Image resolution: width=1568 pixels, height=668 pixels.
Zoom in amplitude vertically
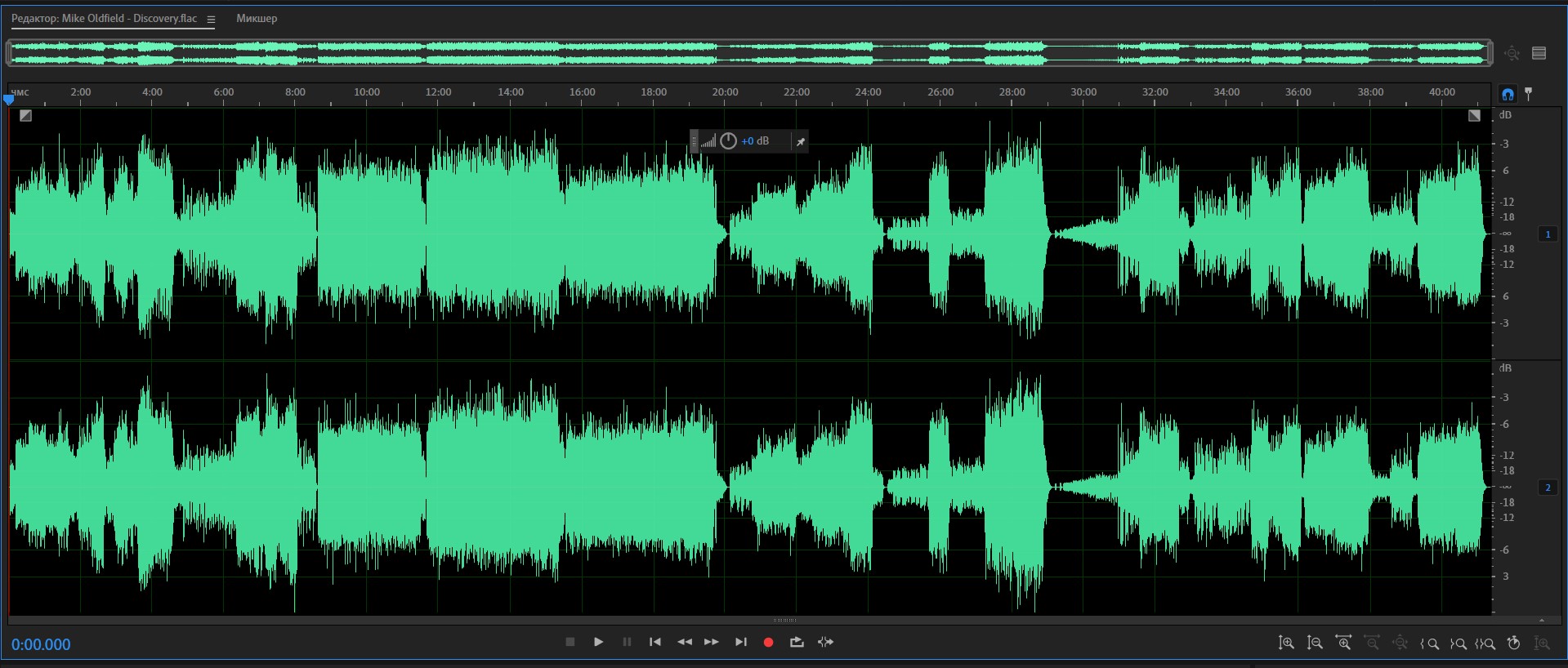[x=1286, y=644]
